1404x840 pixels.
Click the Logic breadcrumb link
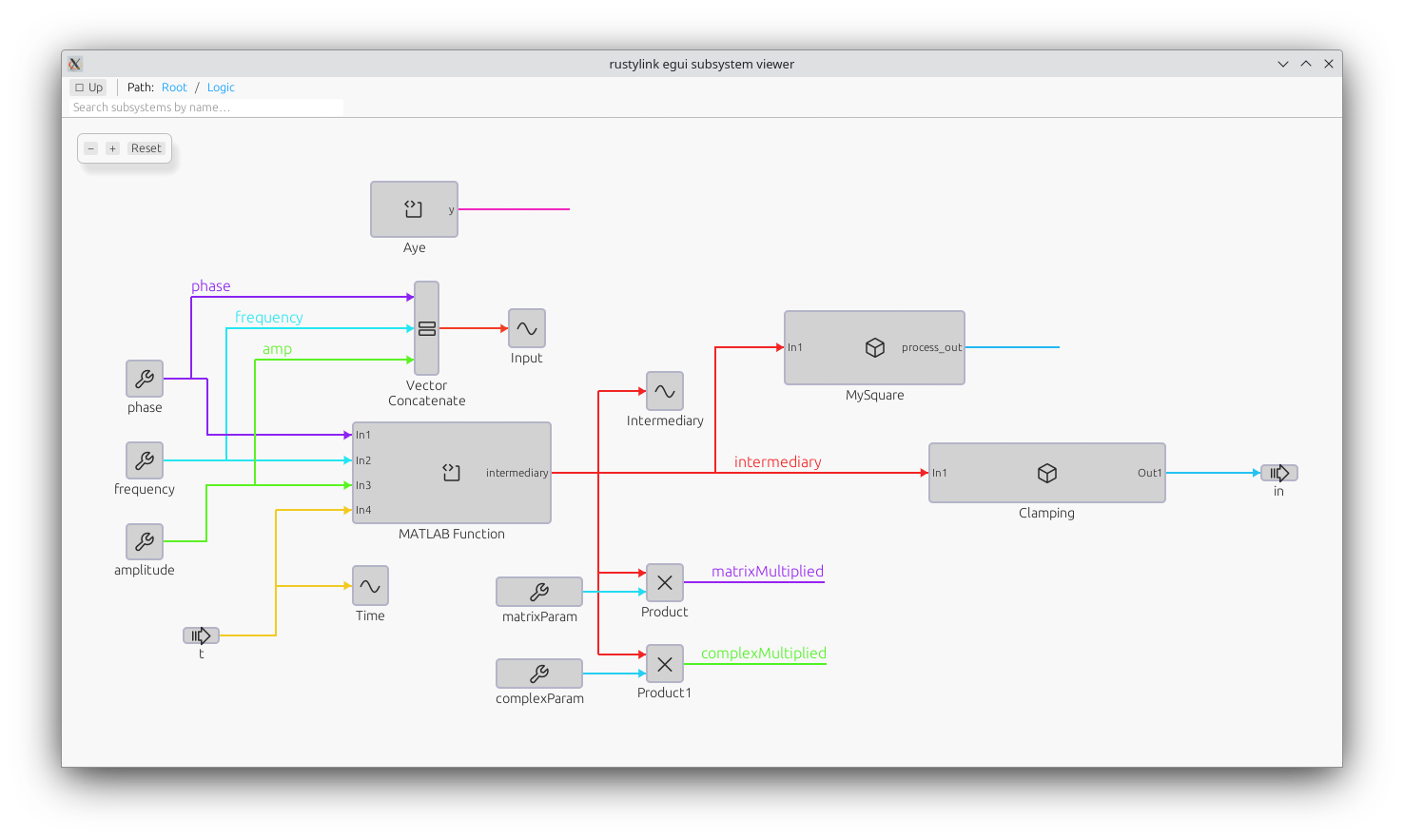221,88
